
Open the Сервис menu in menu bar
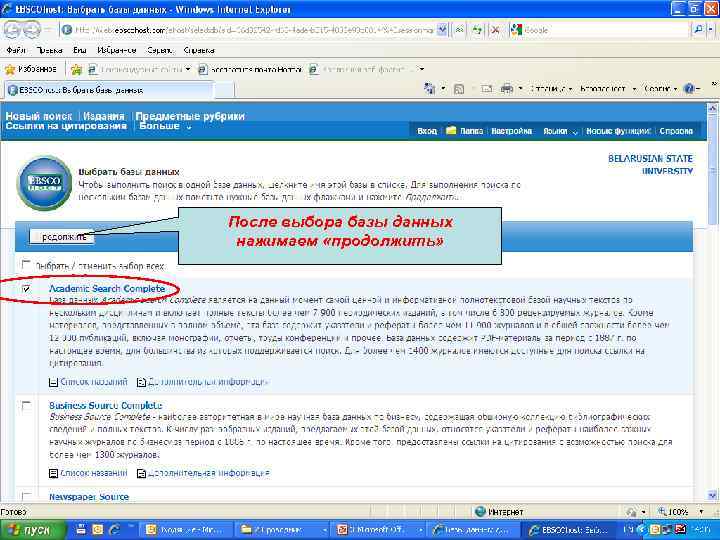(160, 50)
